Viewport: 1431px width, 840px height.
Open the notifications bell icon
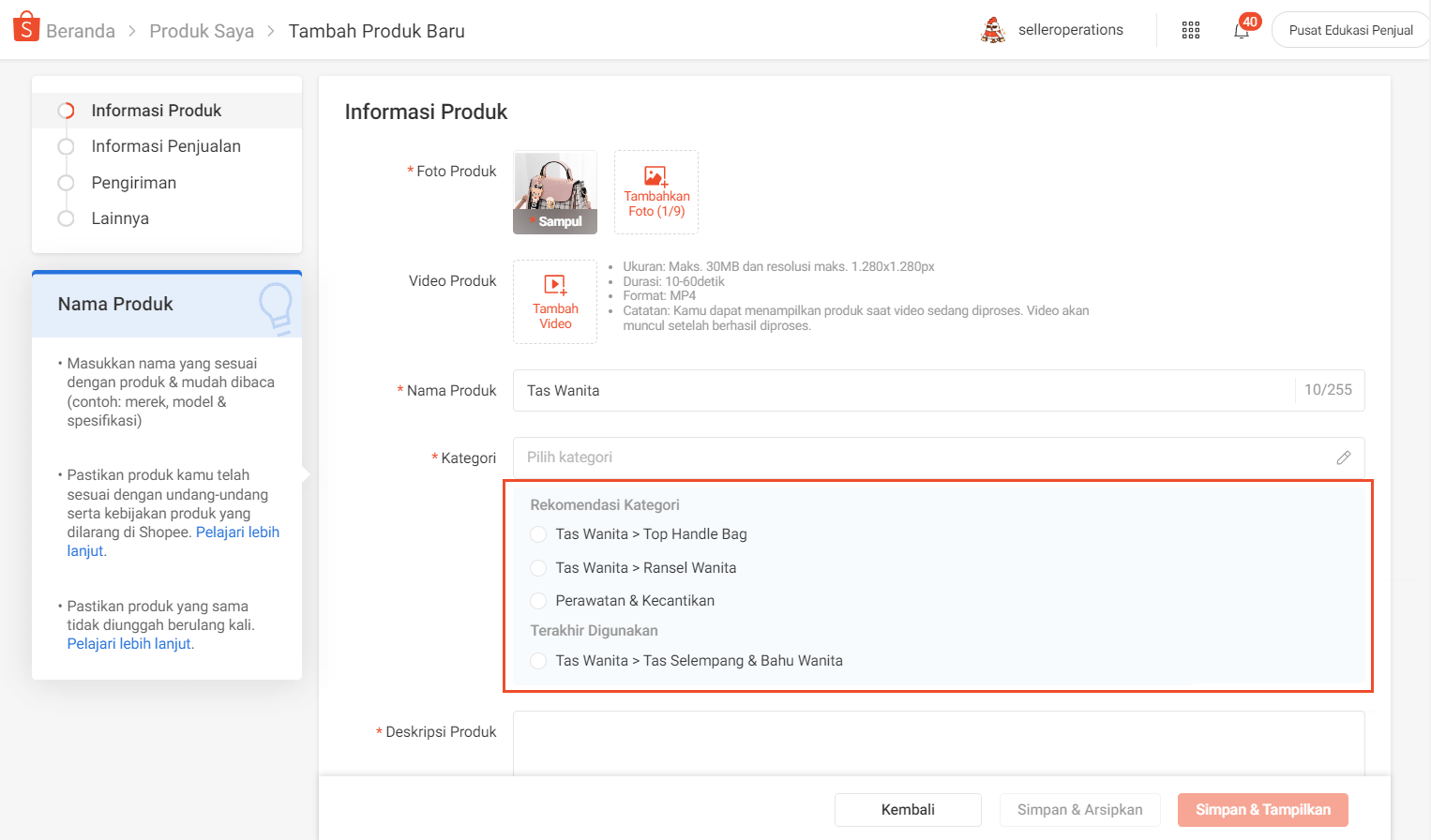point(1241,30)
